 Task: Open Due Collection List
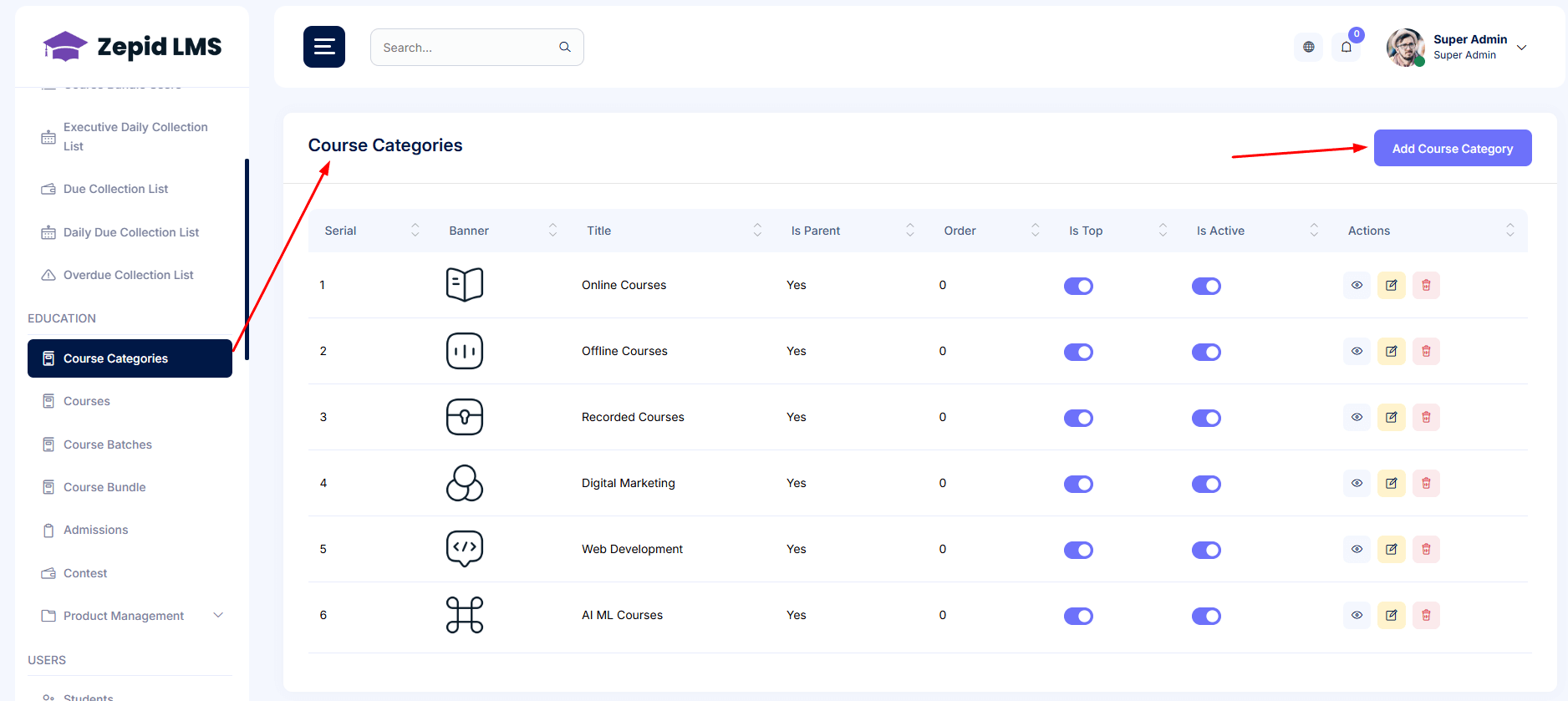pyautogui.click(x=130, y=189)
